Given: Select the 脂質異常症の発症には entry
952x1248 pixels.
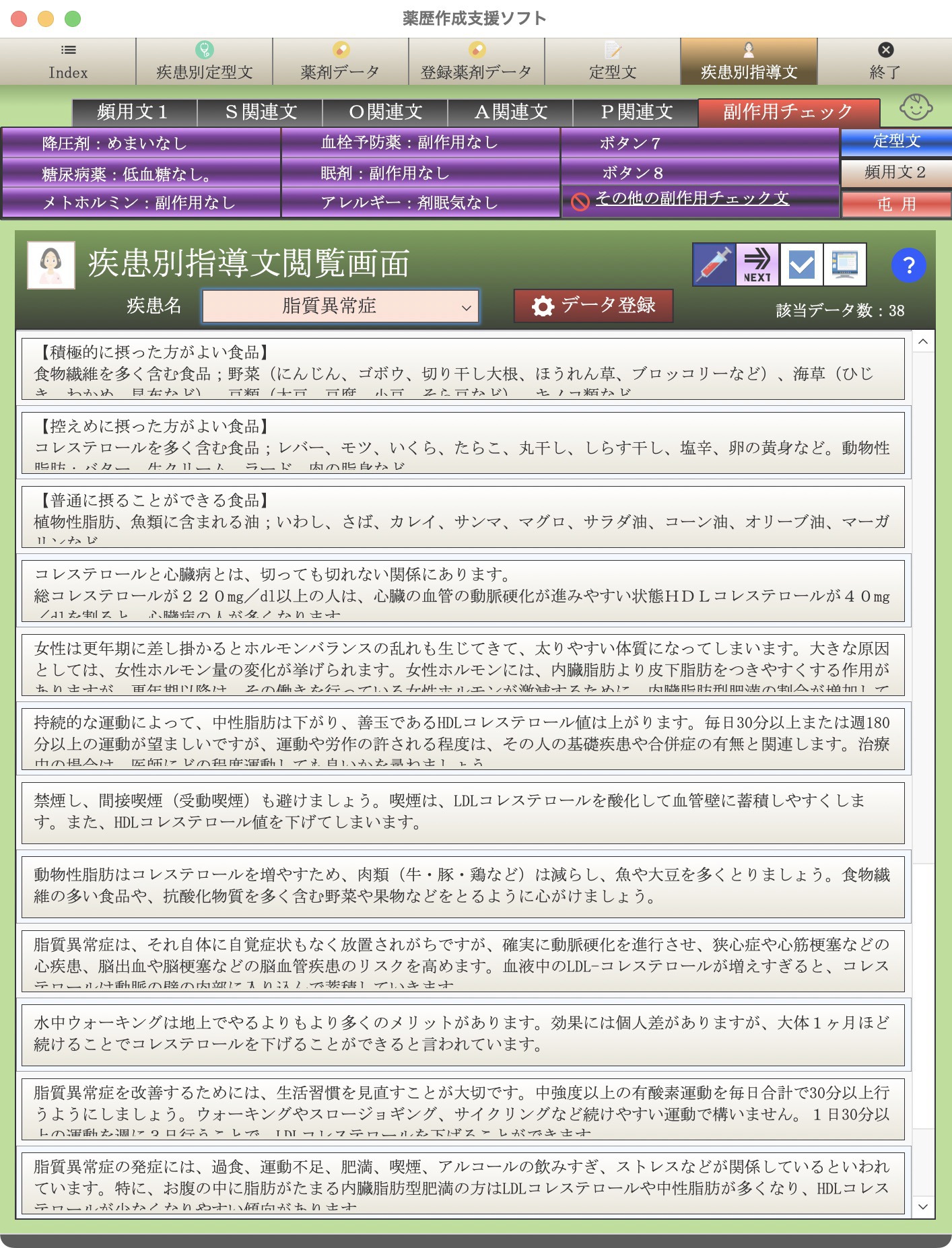Looking at the screenshot, I should [463, 1183].
